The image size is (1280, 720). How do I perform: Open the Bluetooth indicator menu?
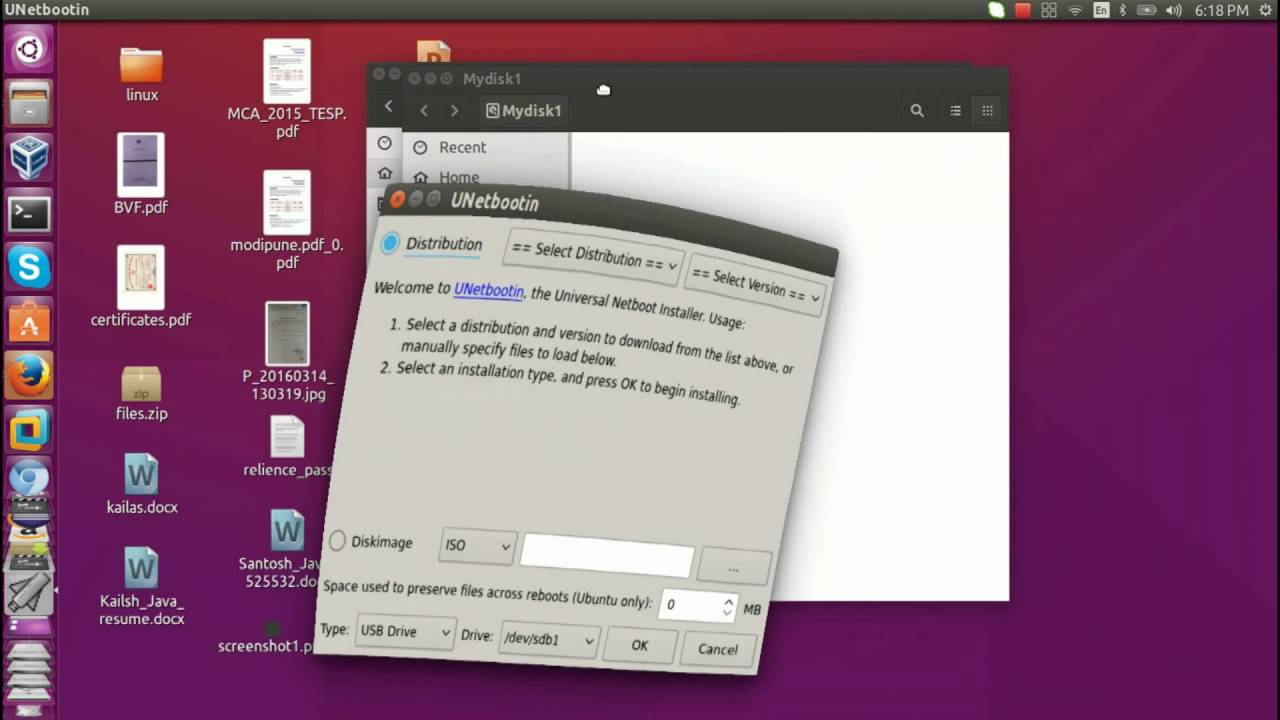point(1122,10)
